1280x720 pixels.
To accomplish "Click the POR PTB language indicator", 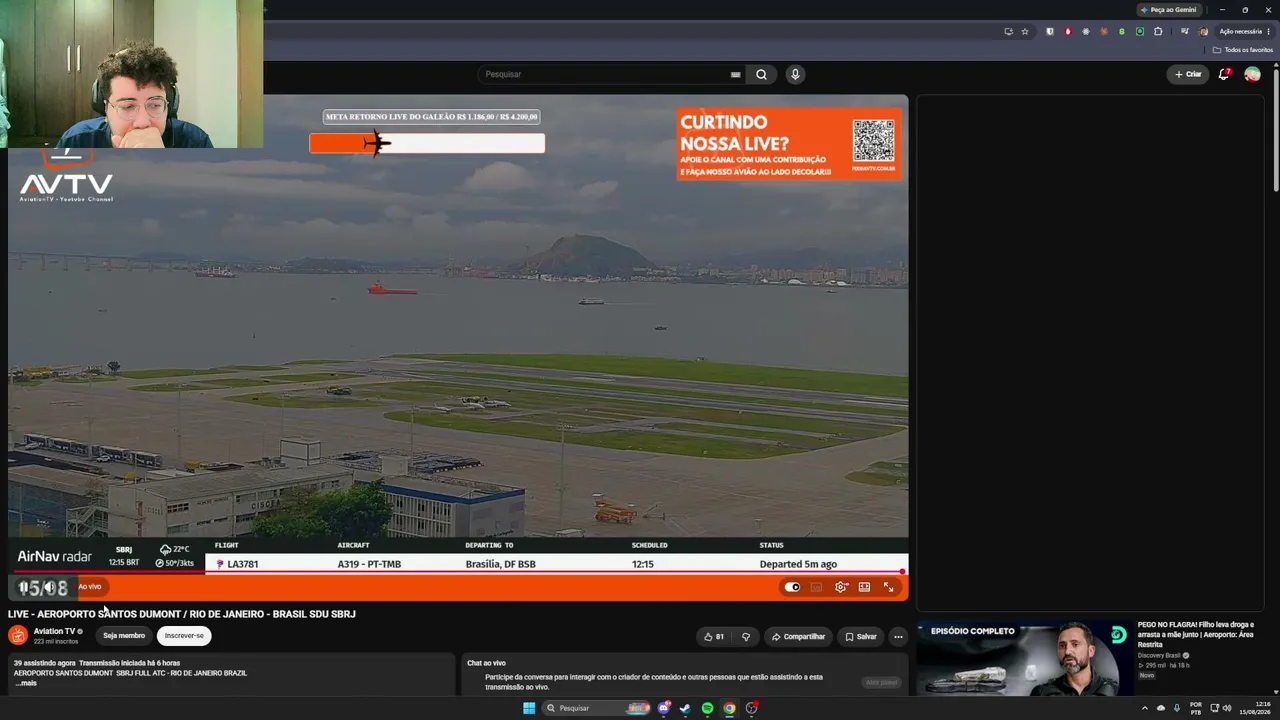I will click(1196, 708).
